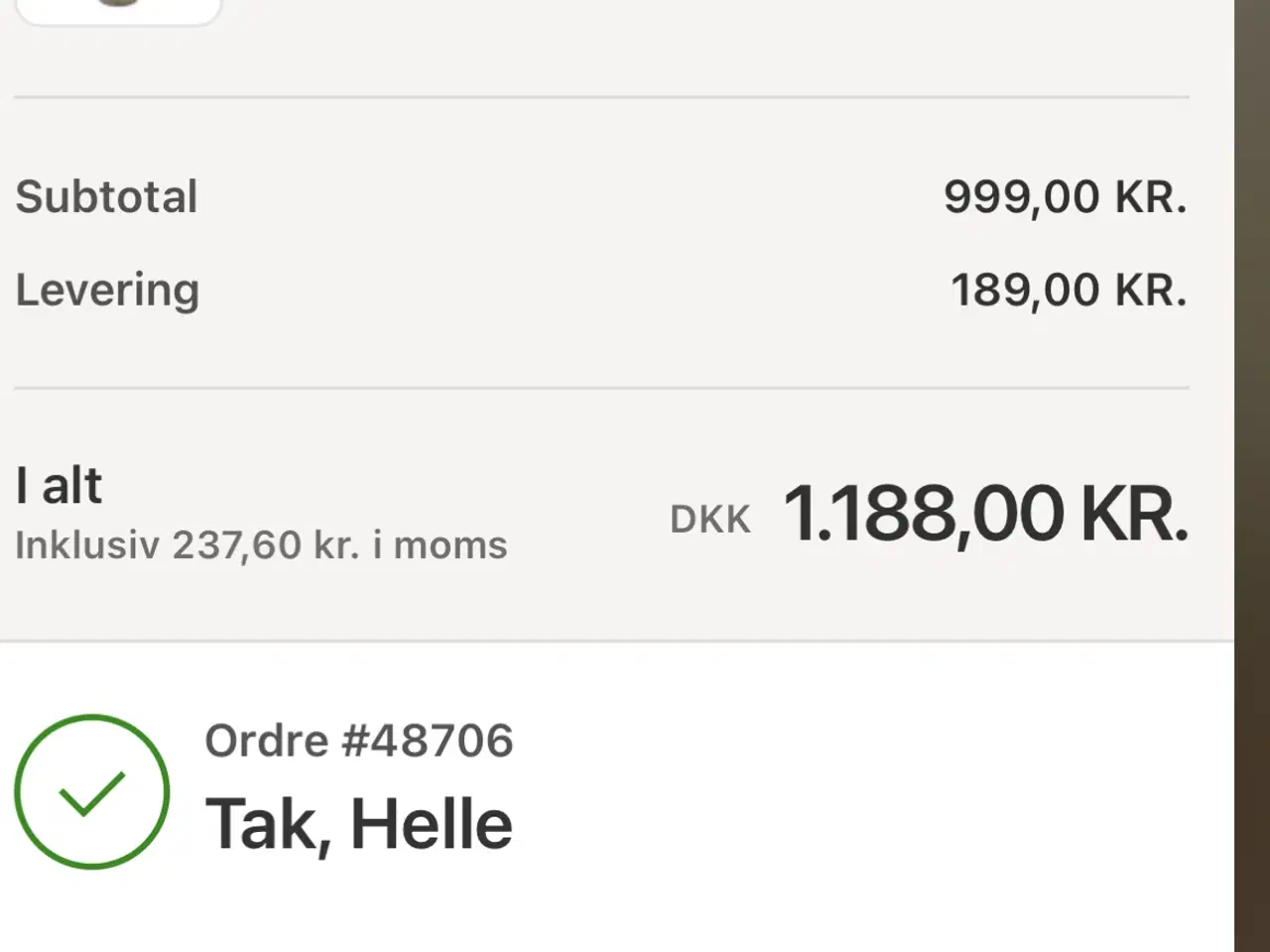
Task: Select the order number #48706
Action: tap(428, 741)
